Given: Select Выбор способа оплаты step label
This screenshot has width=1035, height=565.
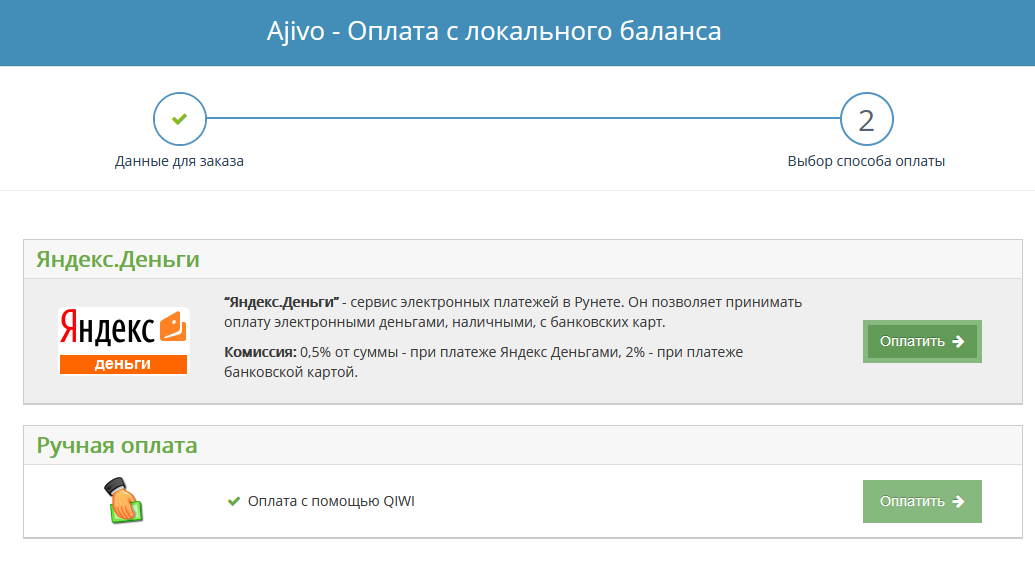Looking at the screenshot, I should (x=866, y=161).
